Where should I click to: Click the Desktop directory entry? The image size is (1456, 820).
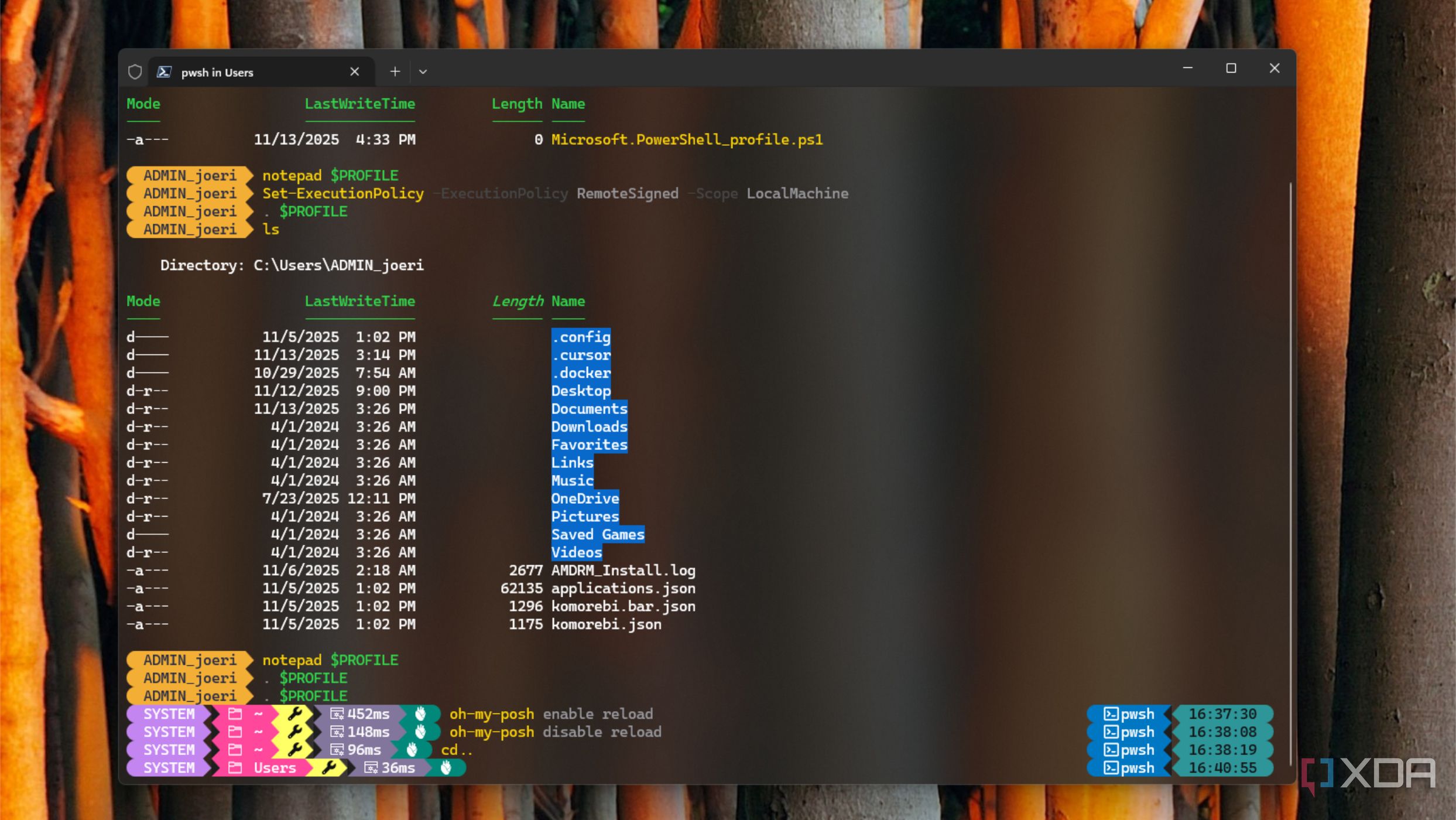click(x=581, y=391)
